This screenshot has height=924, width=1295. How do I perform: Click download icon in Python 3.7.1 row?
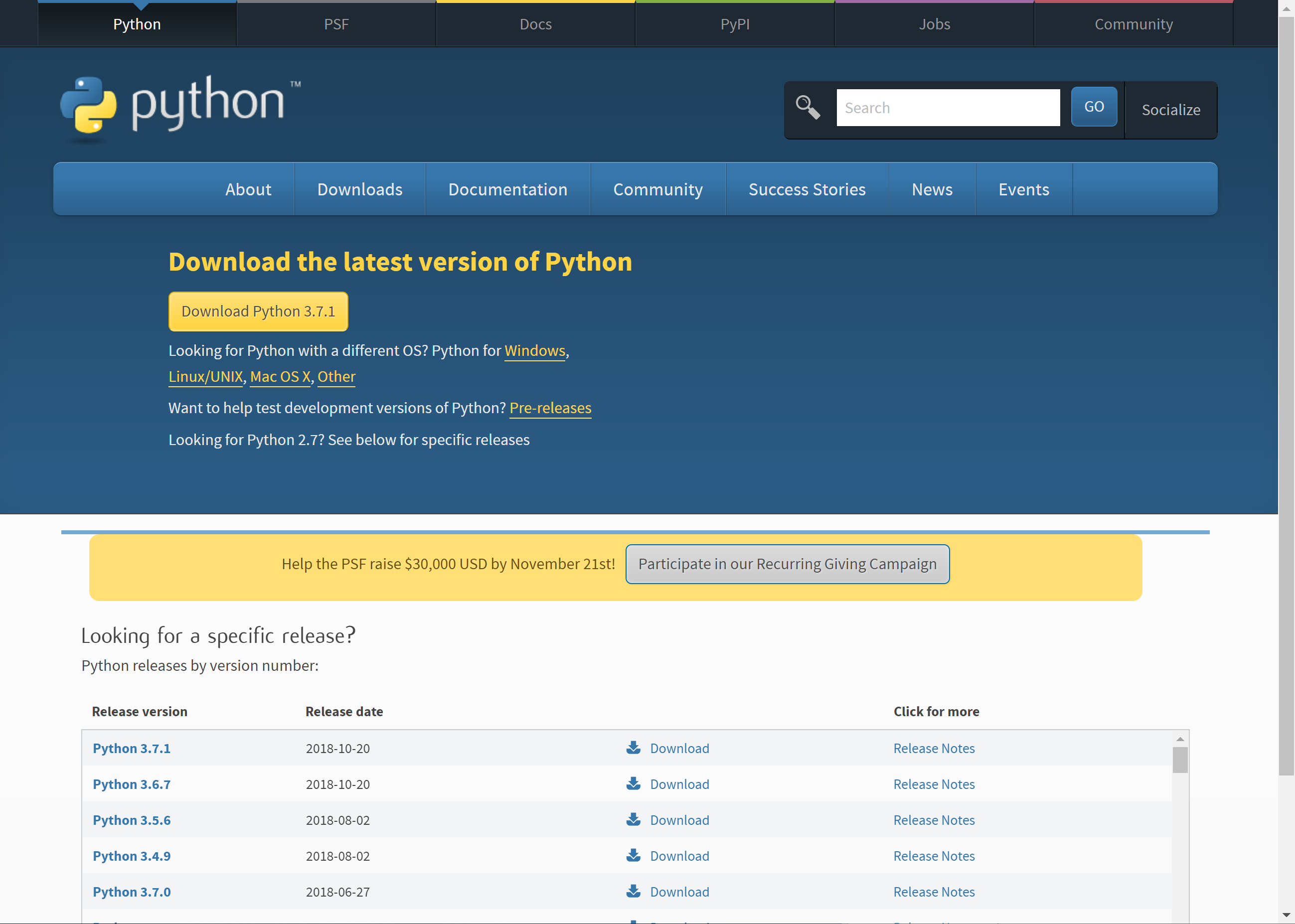tap(633, 748)
